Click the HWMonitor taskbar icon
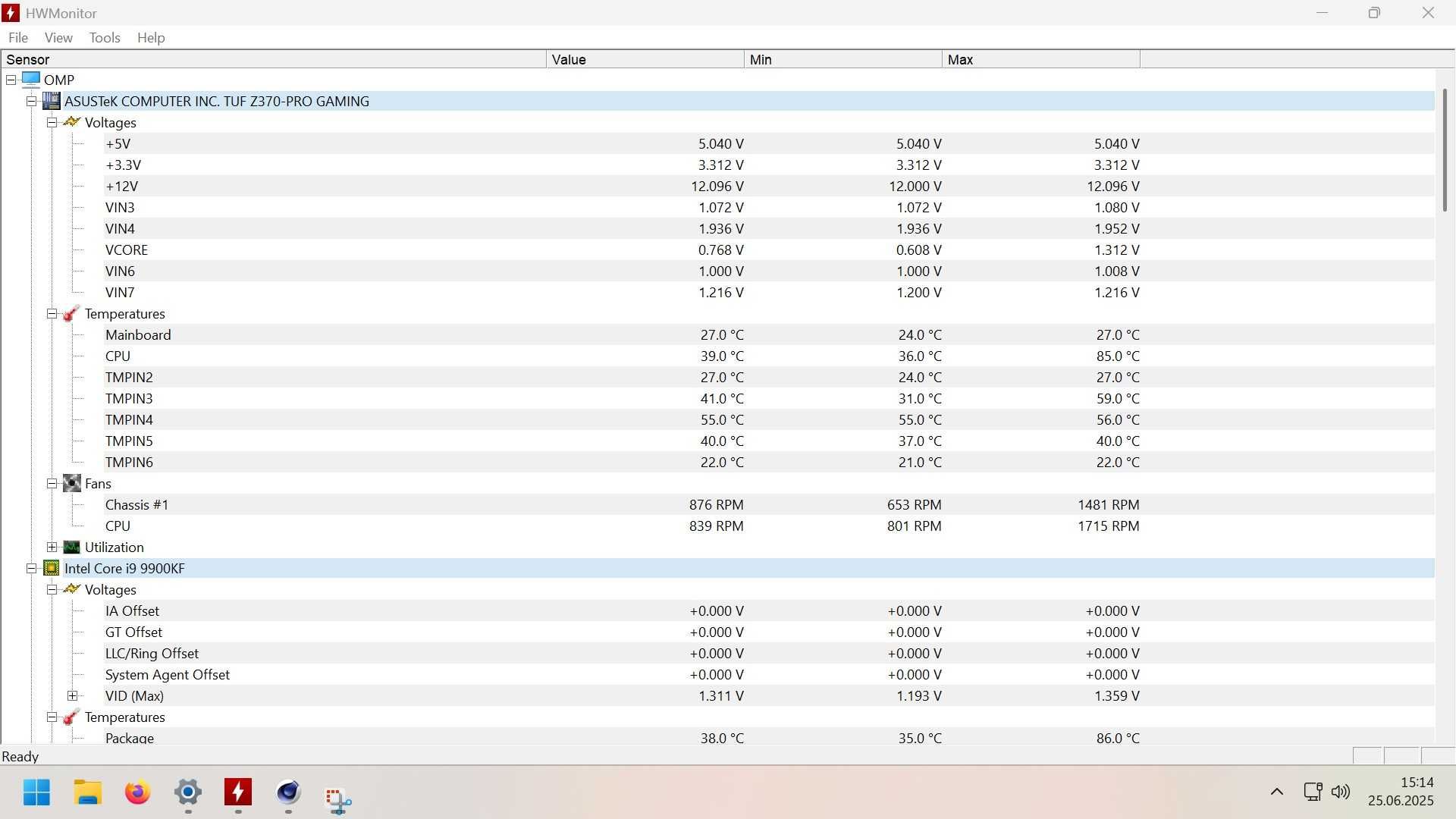 tap(238, 792)
